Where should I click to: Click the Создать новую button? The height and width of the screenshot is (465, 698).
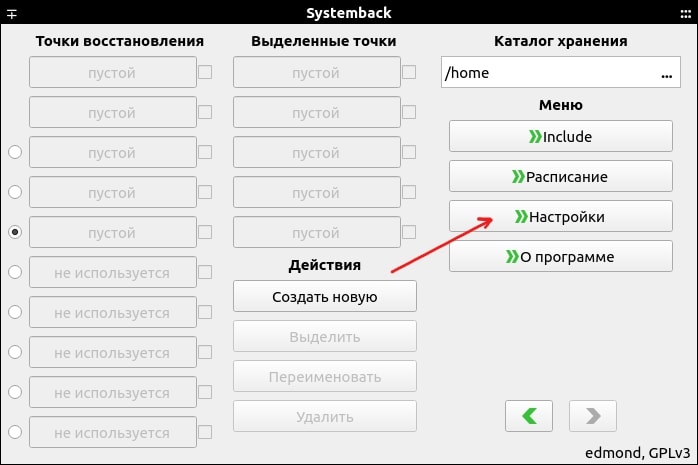click(x=325, y=296)
